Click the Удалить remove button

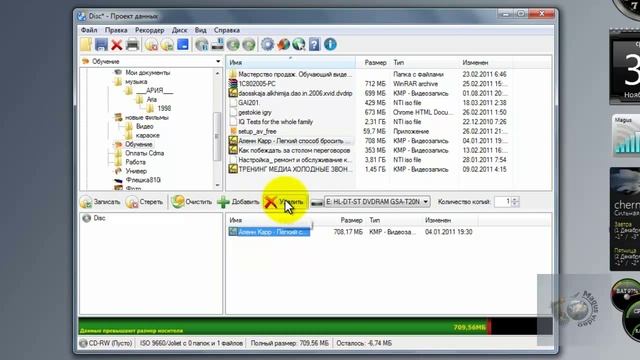284,202
